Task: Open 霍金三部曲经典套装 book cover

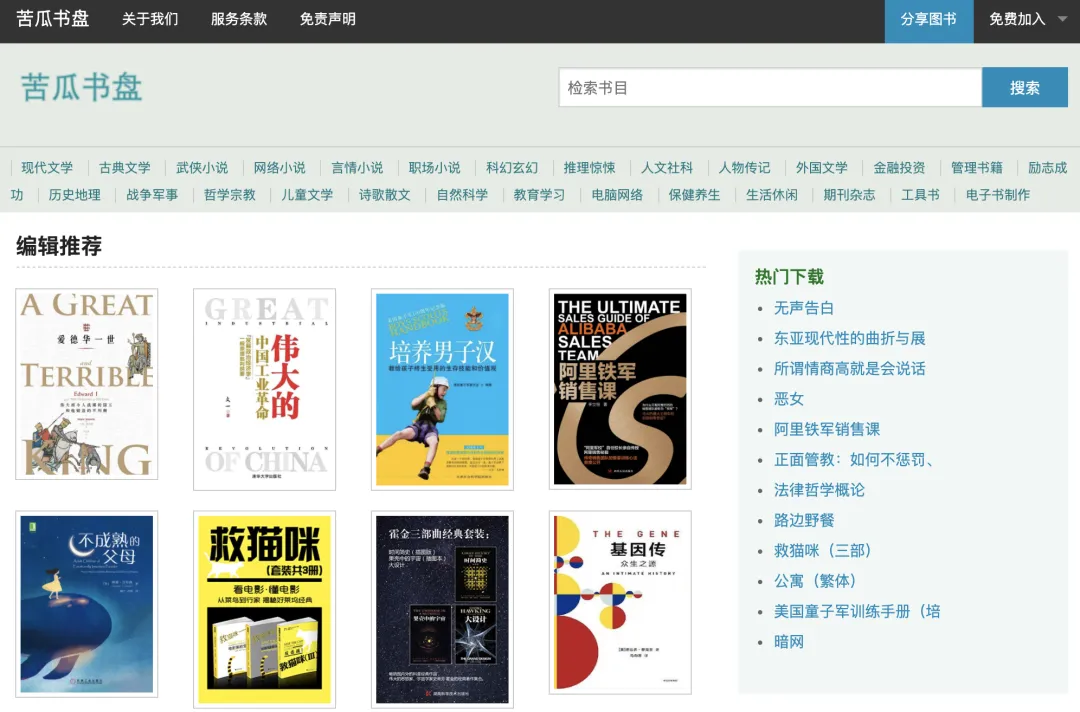Action: 442,609
